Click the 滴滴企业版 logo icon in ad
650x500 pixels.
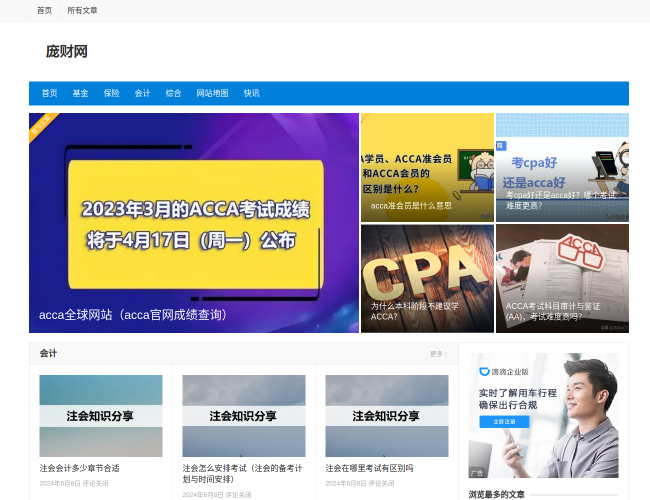[484, 371]
